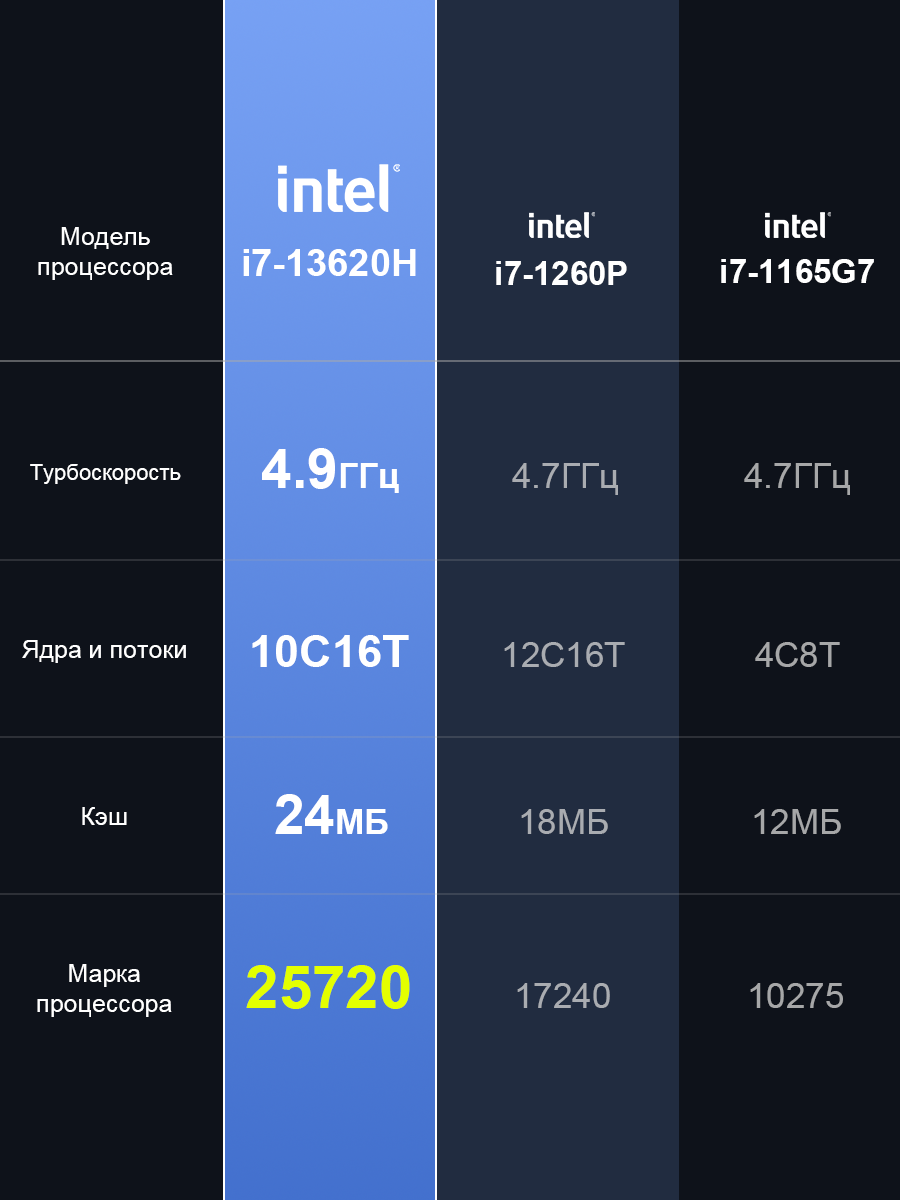
Task: Click the 4.7ГГц value for i7-1165G7
Action: click(x=797, y=476)
